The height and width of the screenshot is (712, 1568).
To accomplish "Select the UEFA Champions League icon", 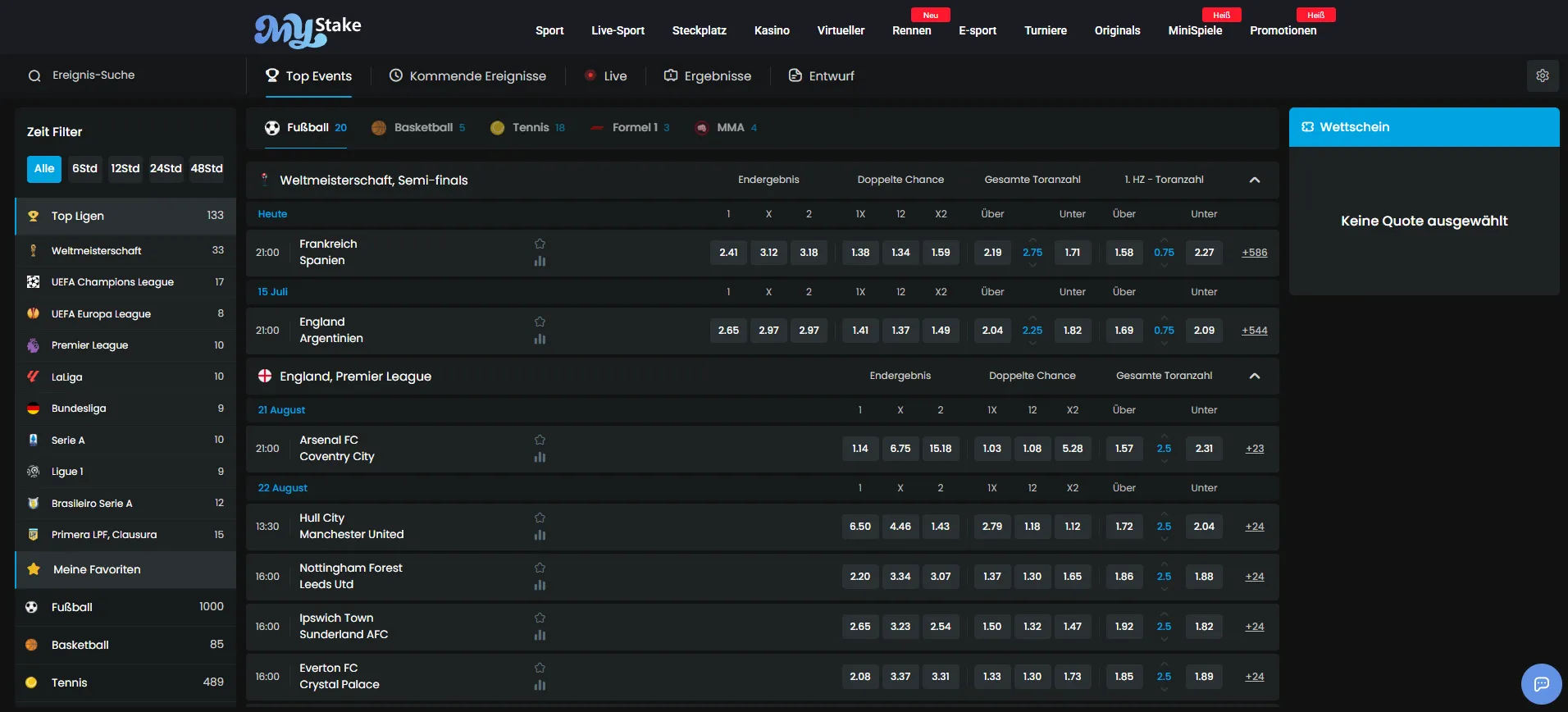I will (33, 281).
